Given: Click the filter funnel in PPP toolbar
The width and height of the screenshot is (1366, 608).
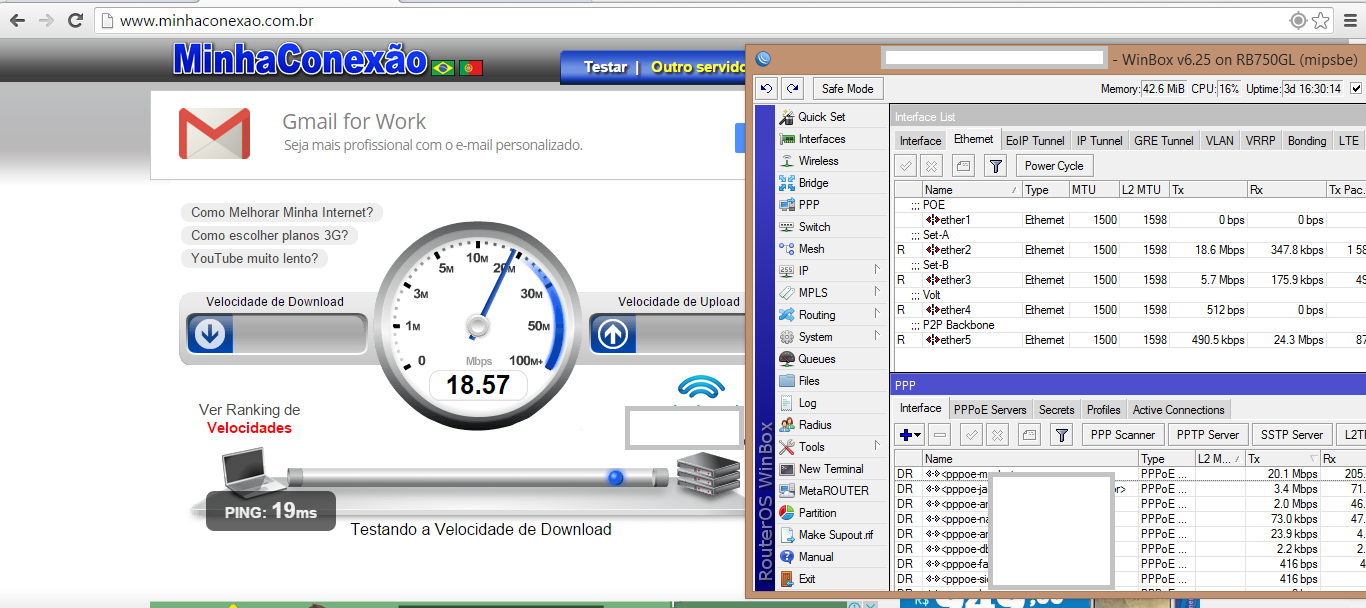Looking at the screenshot, I should click(1062, 435).
